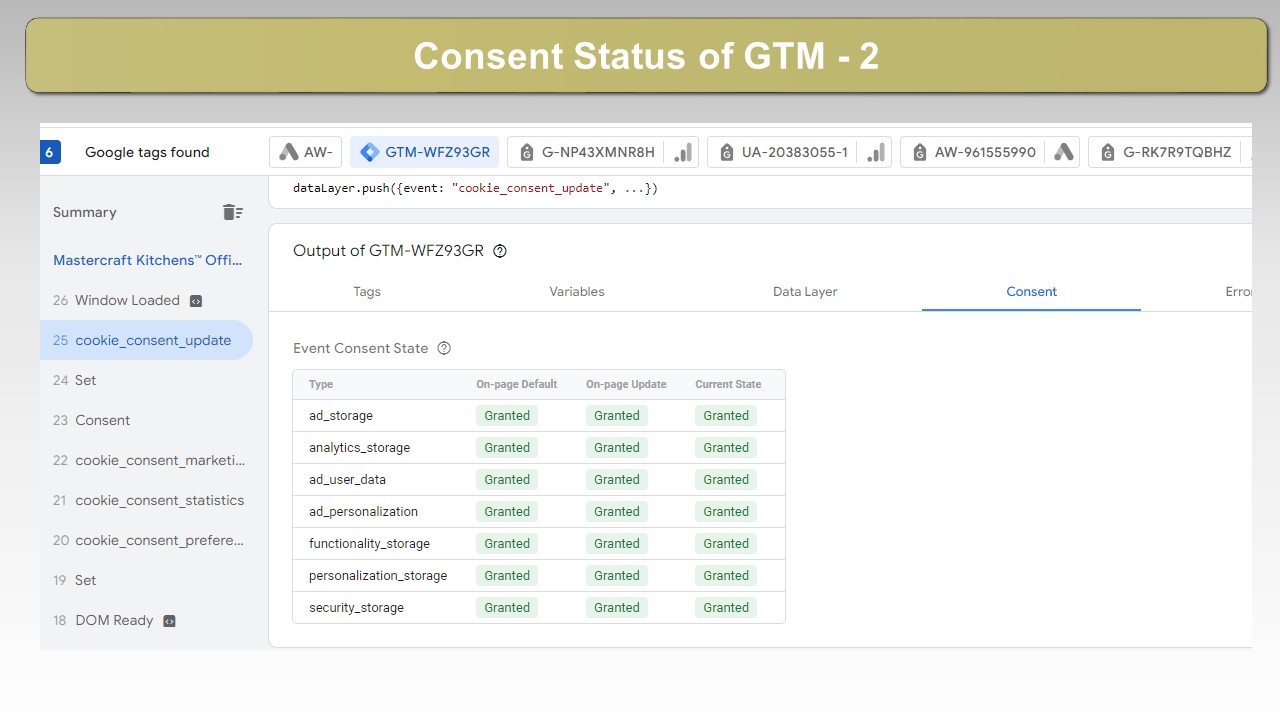1280x720 pixels.
Task: Click the personalization_storage row label
Action: point(378,576)
